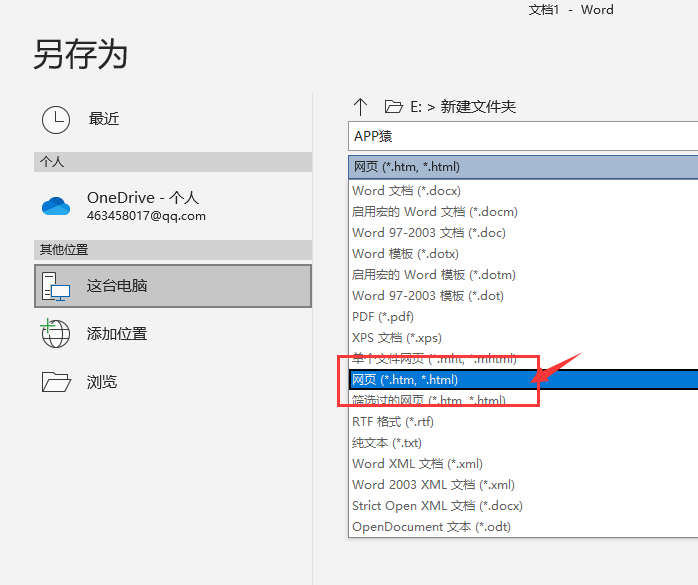698x585 pixels.
Task: Click the 个人 section header
Action: point(173,162)
